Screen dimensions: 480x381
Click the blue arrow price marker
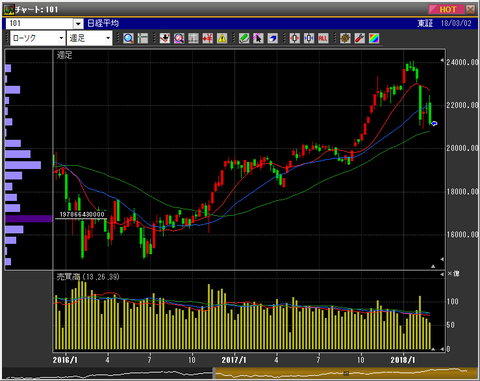434,124
